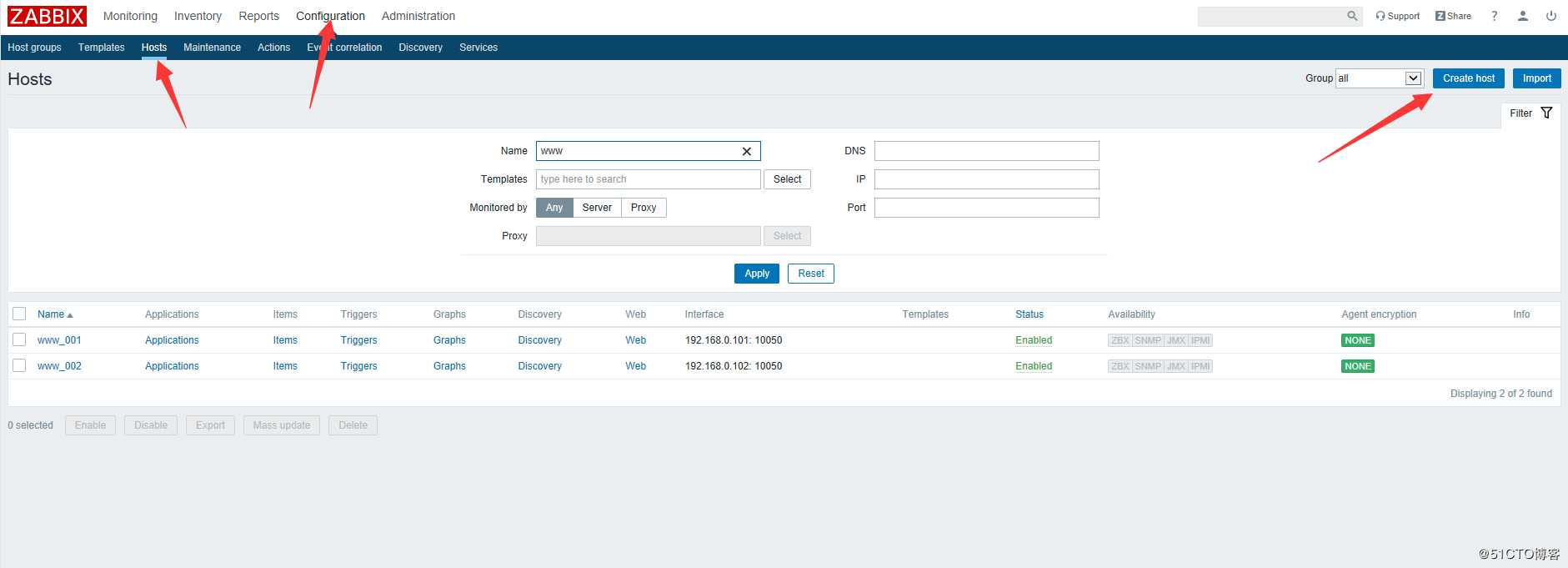Clear the Name filter with X
Screen dimensions: 1568x568
pos(747,151)
